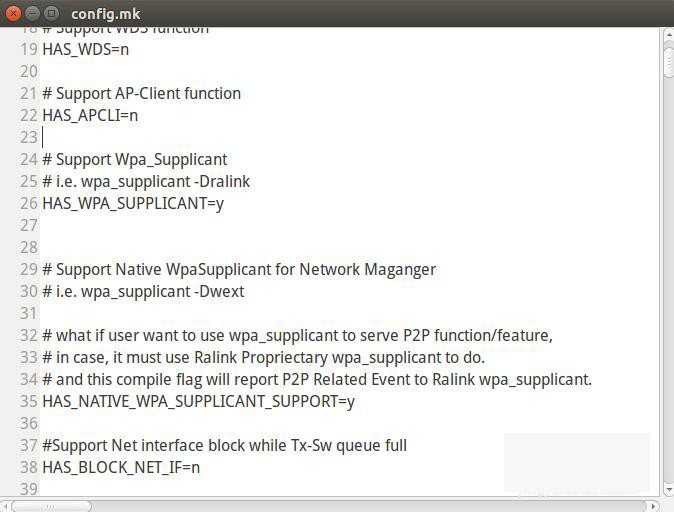Maximize the config.mk window
674x512 pixels.
point(51,13)
